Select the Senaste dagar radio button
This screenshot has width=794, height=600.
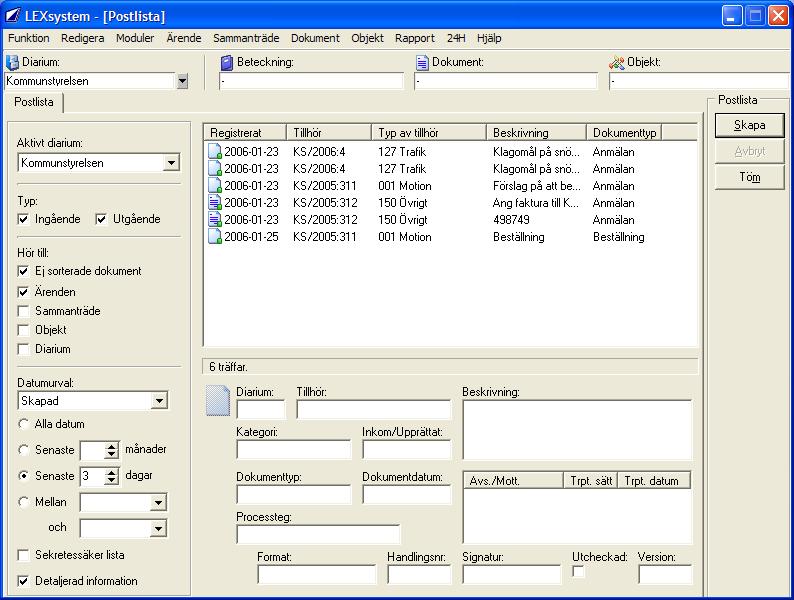tap(23, 476)
